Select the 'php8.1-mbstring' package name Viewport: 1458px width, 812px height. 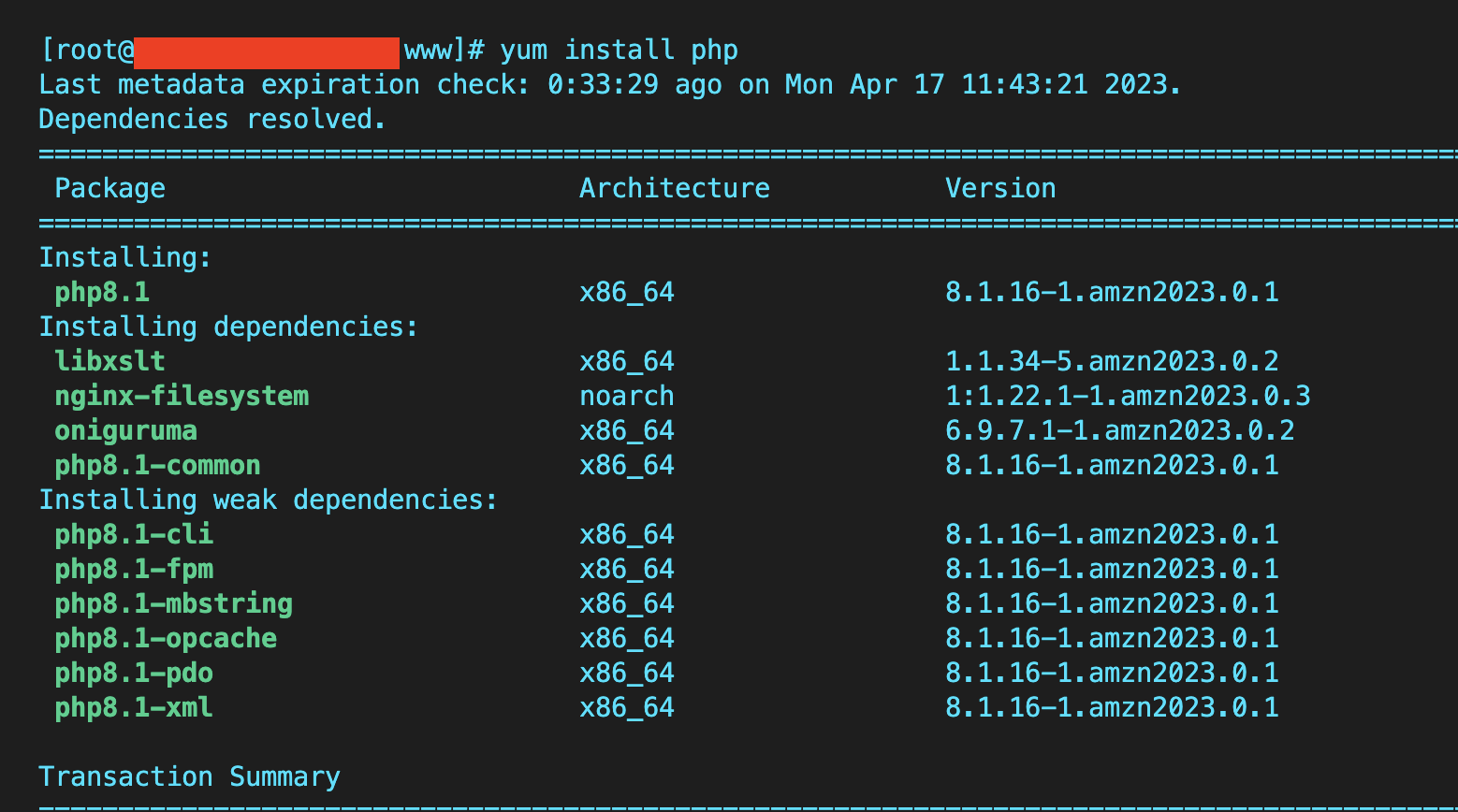[173, 603]
